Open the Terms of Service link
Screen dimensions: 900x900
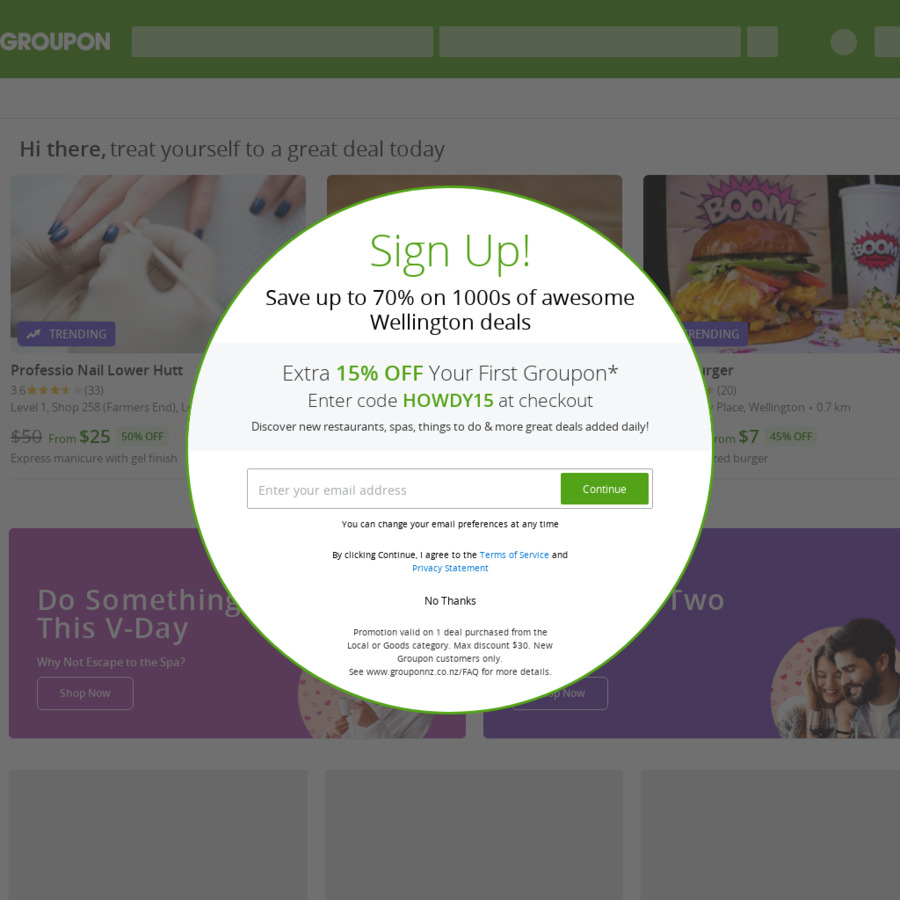(514, 554)
